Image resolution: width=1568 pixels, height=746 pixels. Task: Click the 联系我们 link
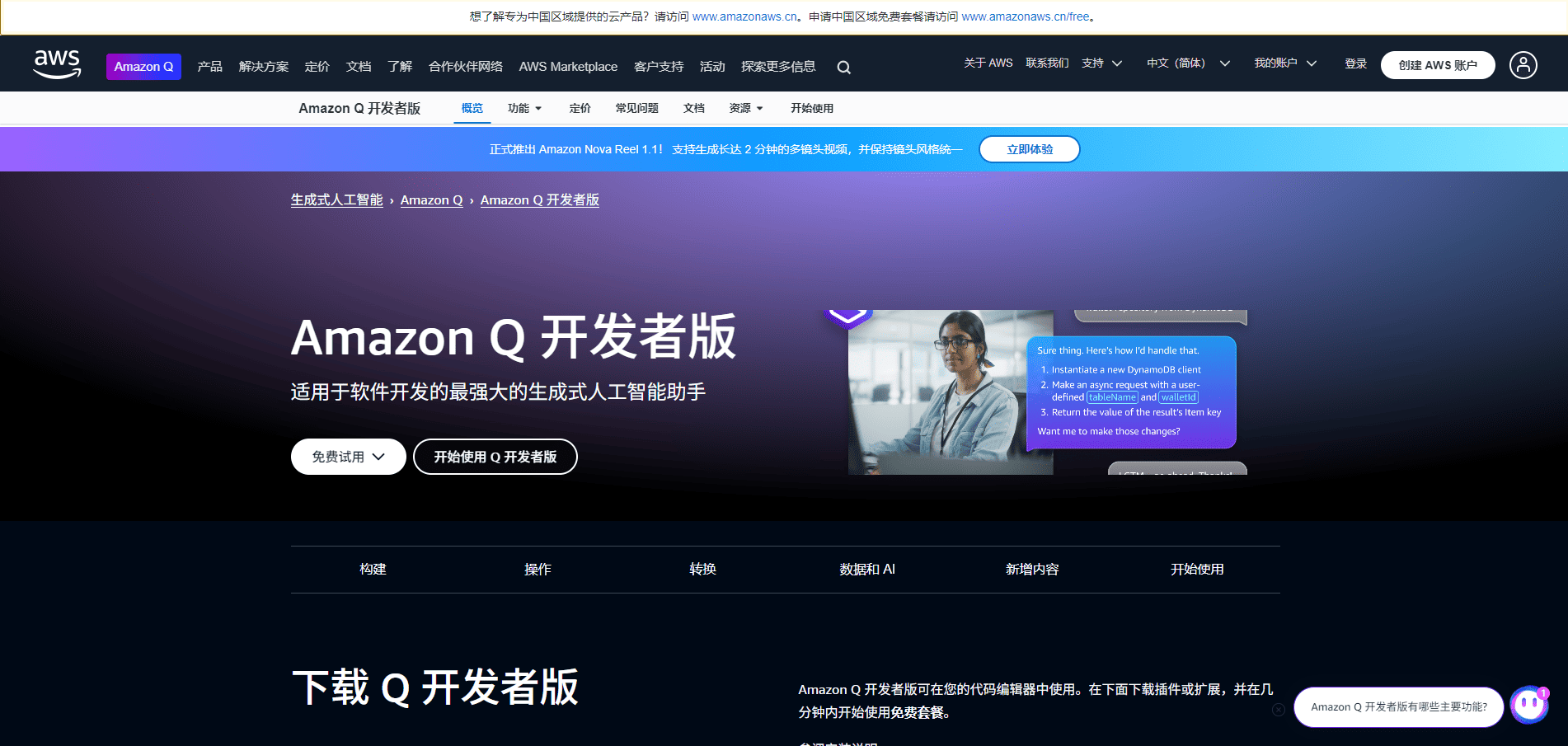click(x=1047, y=63)
